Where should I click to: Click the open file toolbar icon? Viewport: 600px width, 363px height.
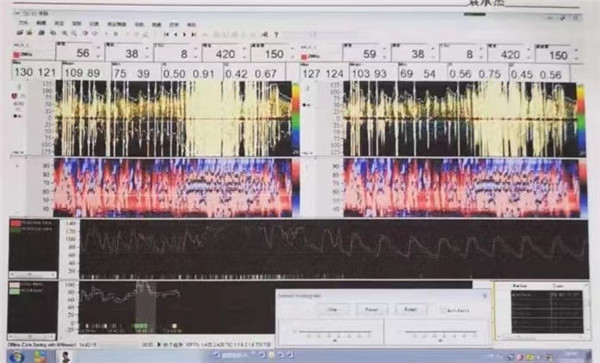[19, 33]
